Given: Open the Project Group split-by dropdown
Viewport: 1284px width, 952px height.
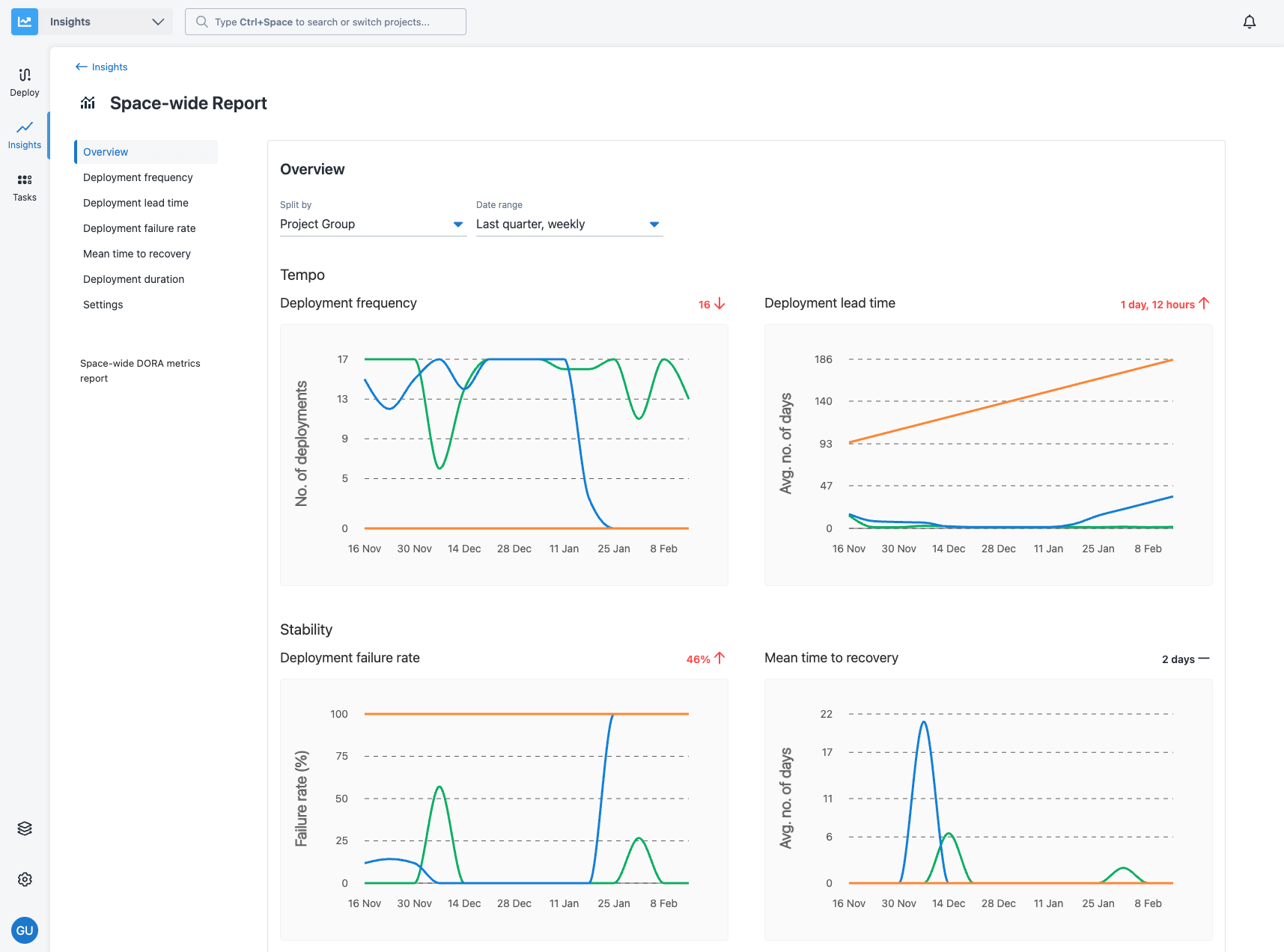Looking at the screenshot, I should tap(372, 224).
